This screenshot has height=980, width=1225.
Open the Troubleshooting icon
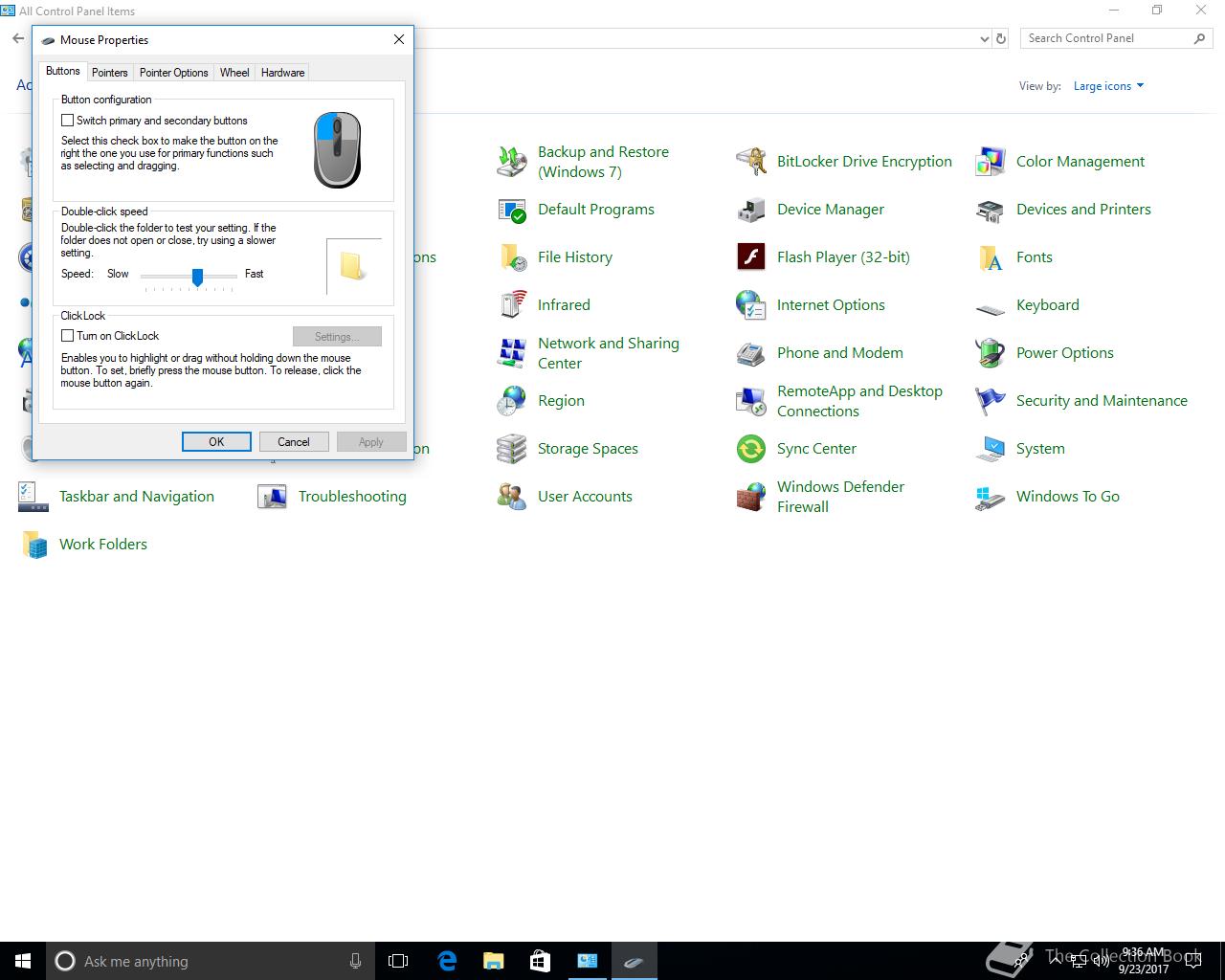pyautogui.click(x=273, y=497)
